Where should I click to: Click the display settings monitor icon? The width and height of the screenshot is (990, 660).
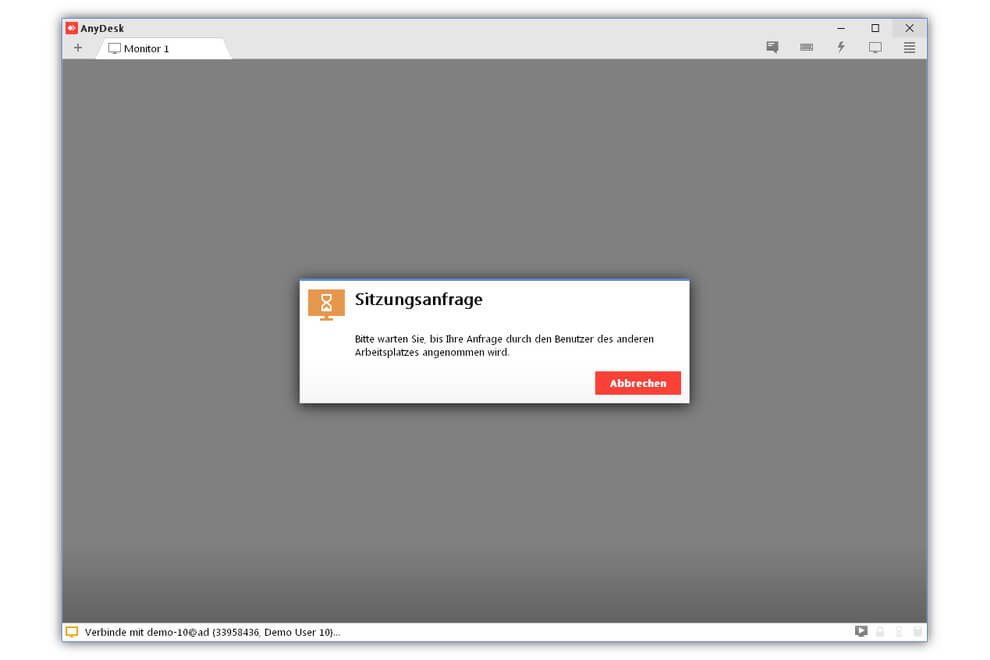pyautogui.click(x=875, y=47)
